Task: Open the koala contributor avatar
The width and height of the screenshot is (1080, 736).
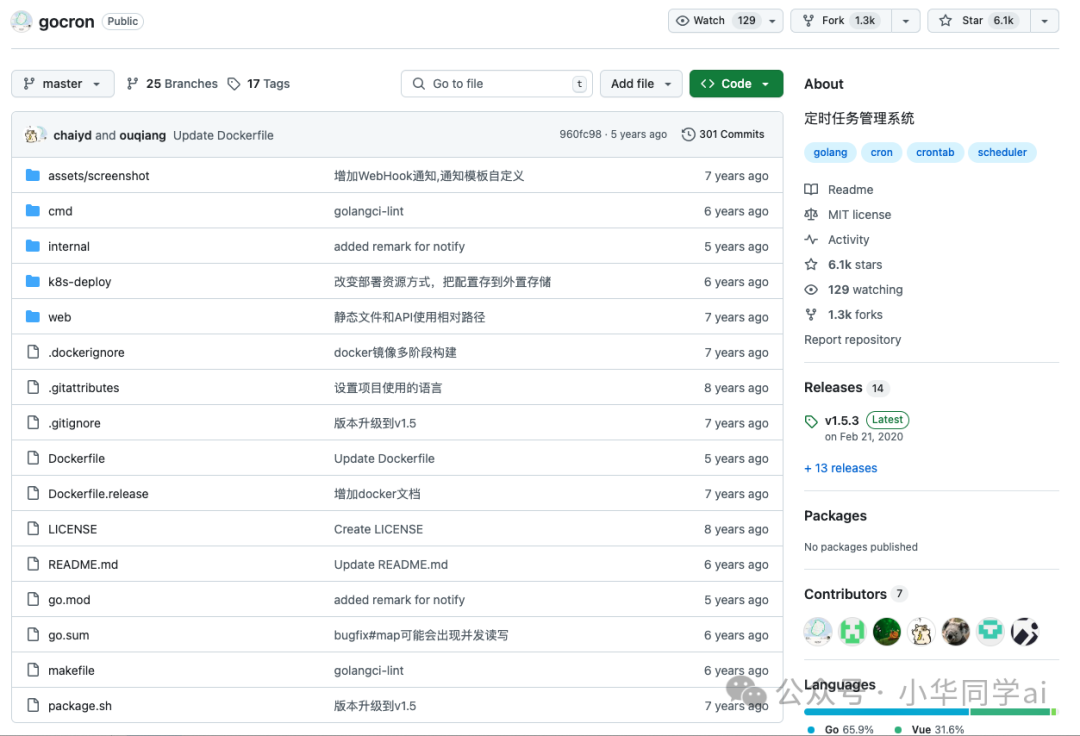Action: [955, 631]
